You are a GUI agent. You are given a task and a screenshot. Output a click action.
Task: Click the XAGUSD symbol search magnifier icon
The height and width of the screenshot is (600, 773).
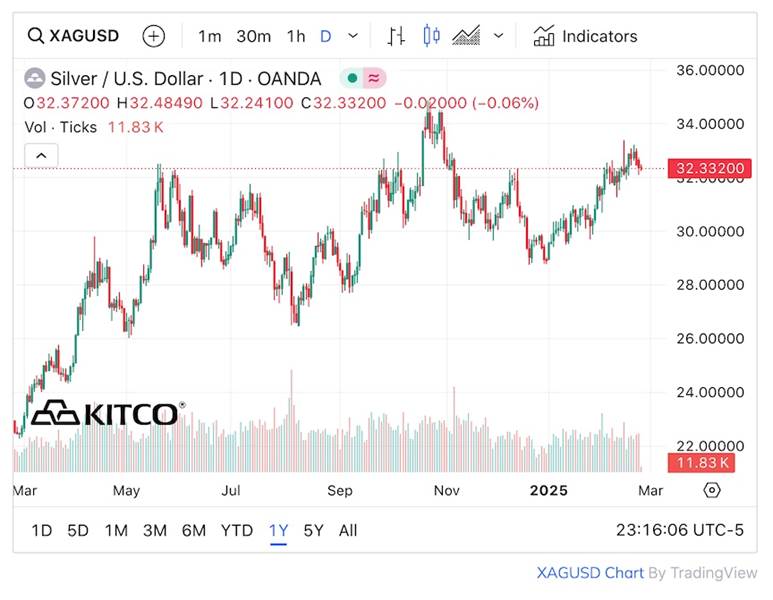coord(35,36)
